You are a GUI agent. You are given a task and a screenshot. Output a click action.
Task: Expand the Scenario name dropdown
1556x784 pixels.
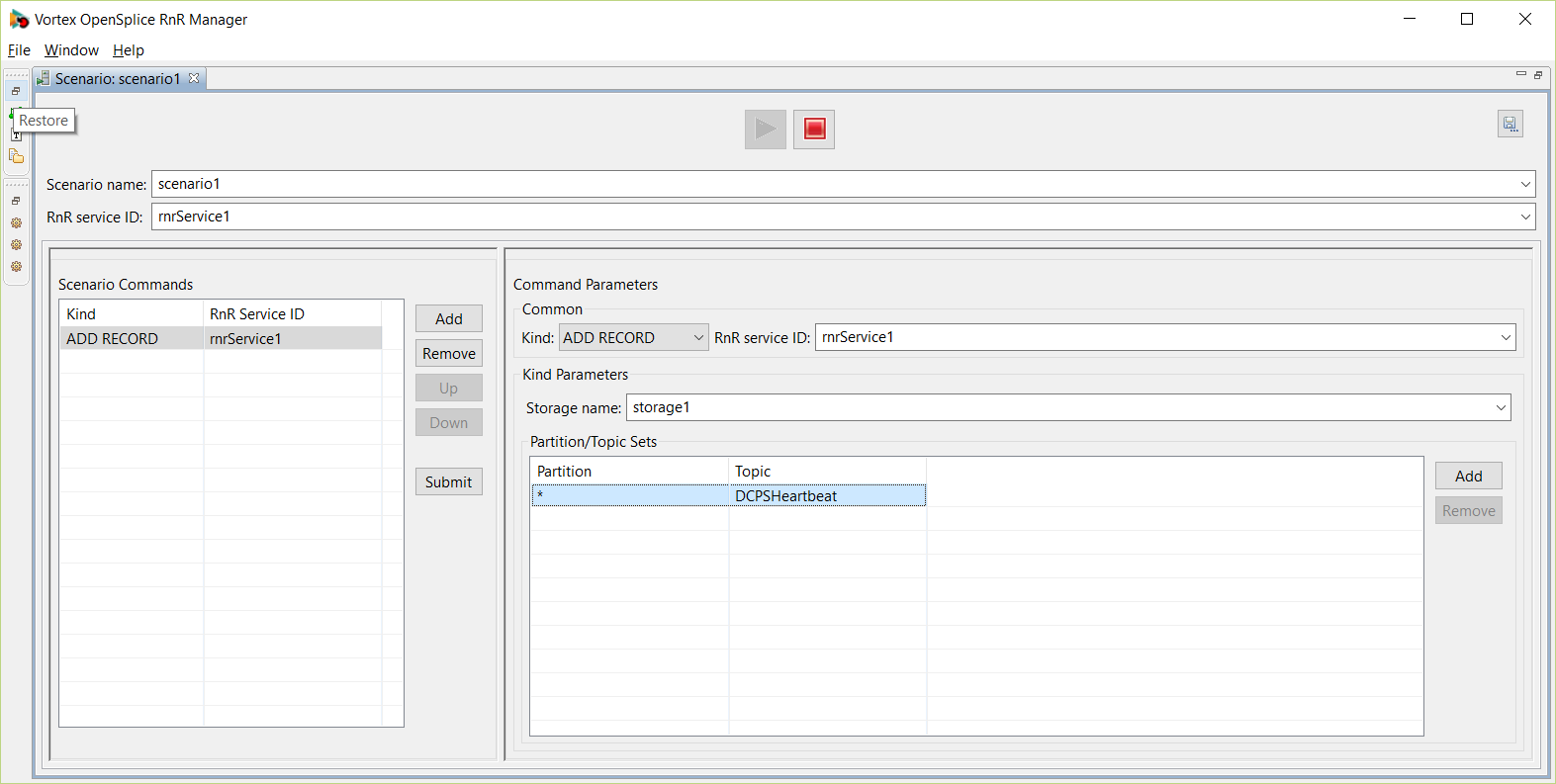coord(1525,184)
